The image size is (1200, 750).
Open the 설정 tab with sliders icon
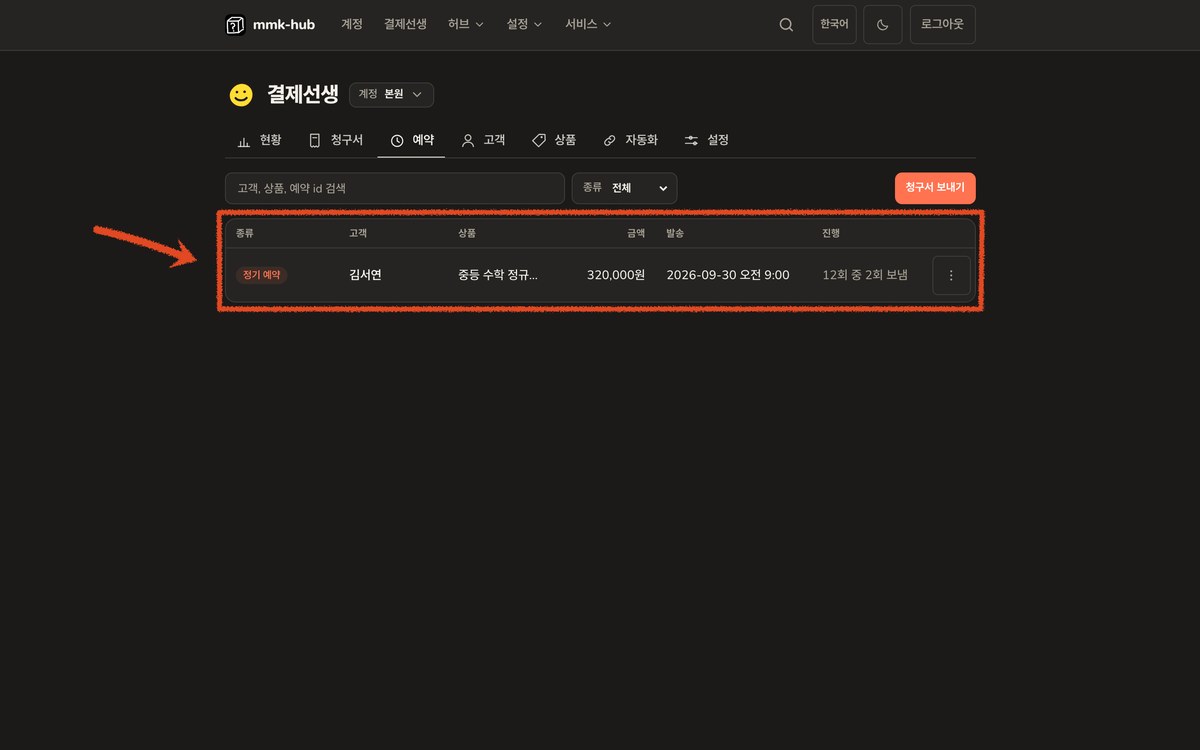[x=706, y=140]
